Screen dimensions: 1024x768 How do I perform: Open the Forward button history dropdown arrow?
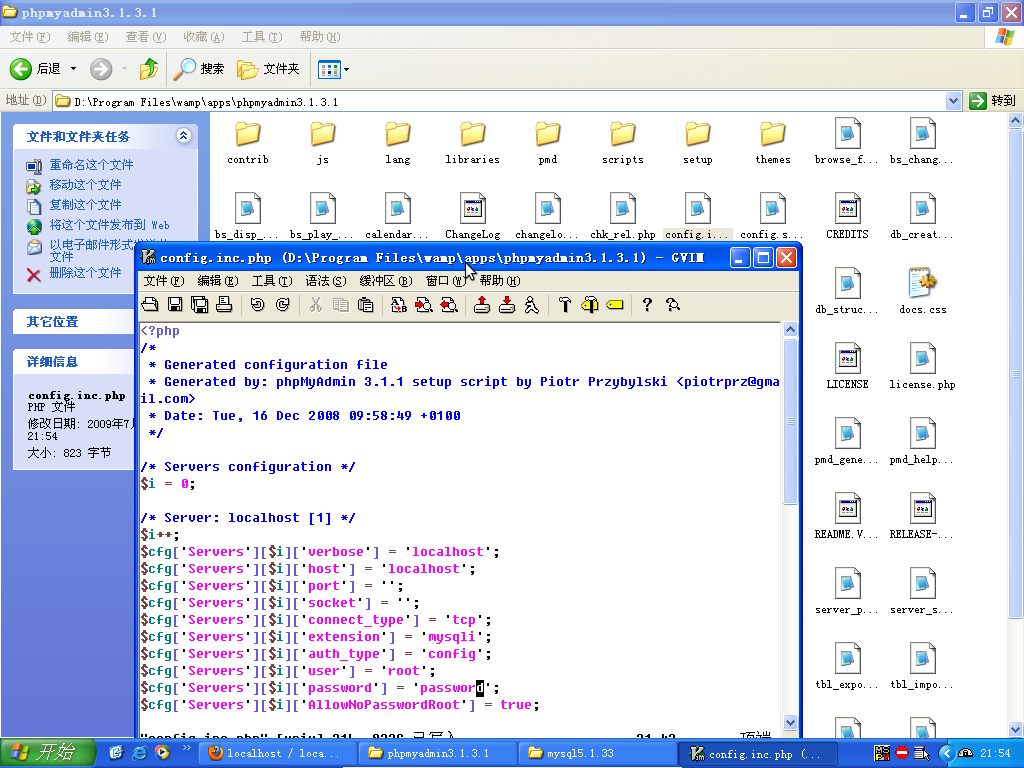[x=124, y=69]
